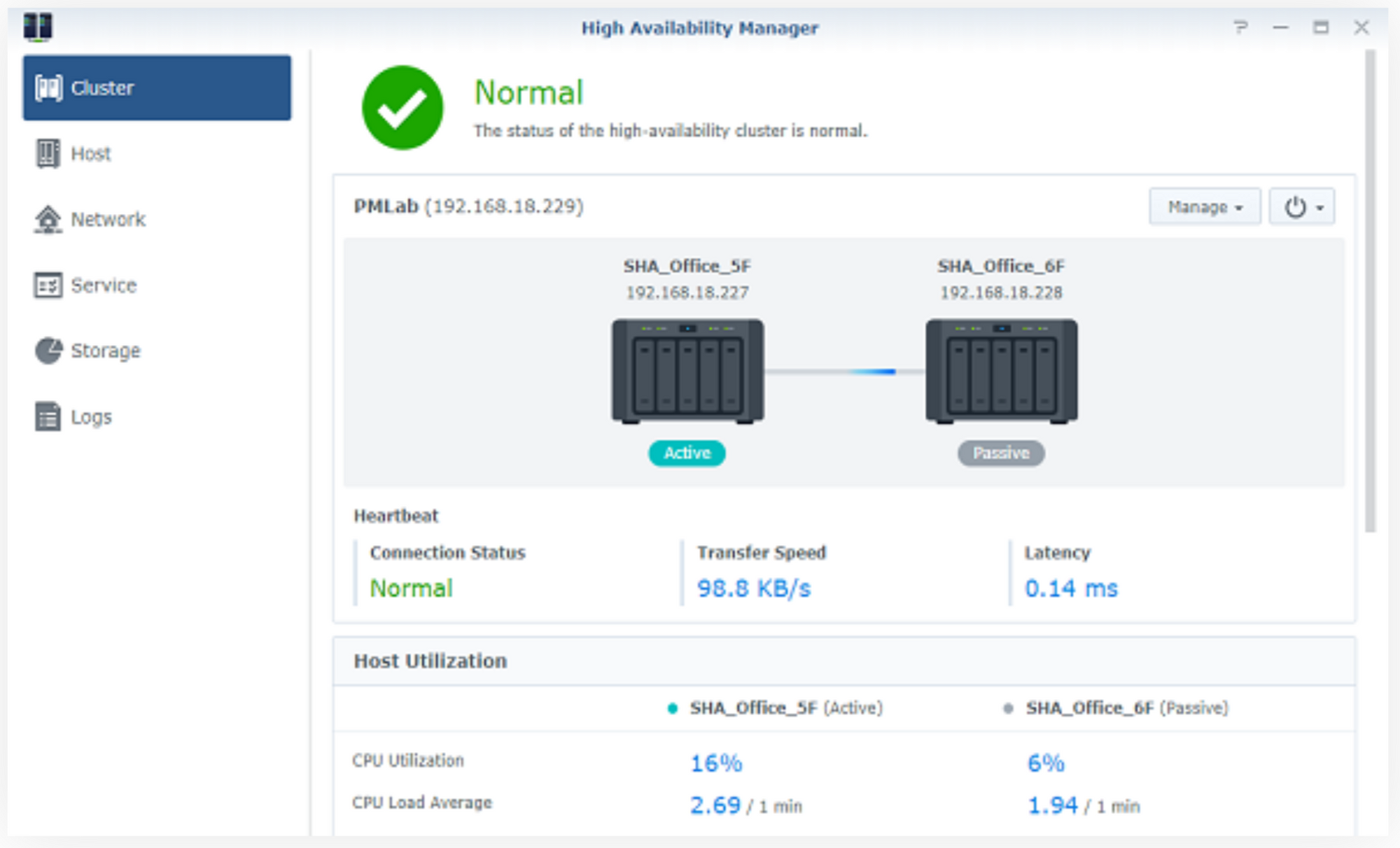This screenshot has width=1400, height=848.
Task: Open the help question mark icon
Action: click(x=1240, y=27)
